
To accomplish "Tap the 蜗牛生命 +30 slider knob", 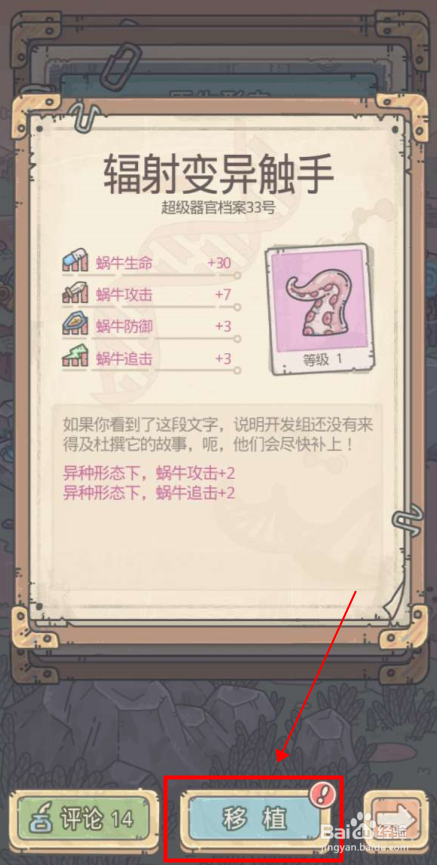I will pyautogui.click(x=237, y=275).
